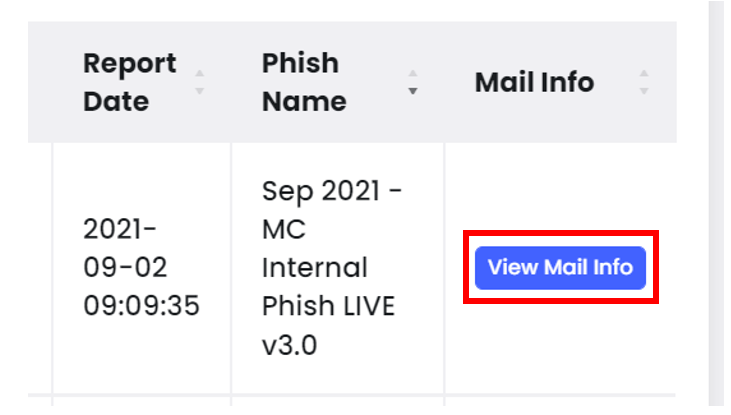Click the Report Date column header text

130,82
